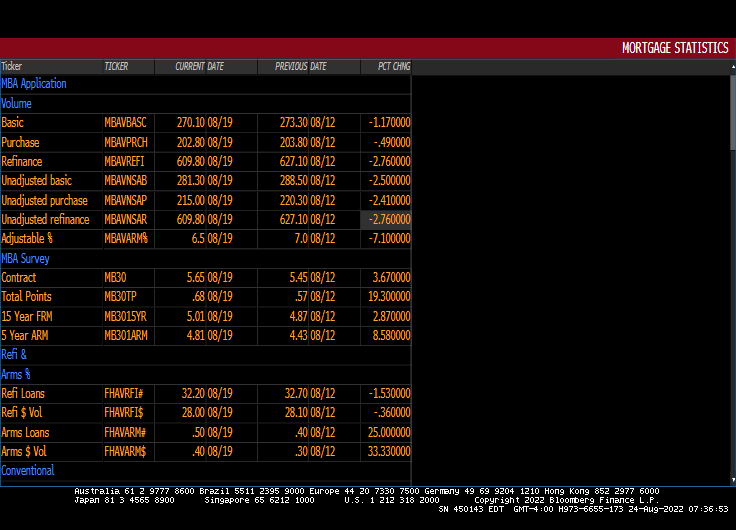Click the PREVIOUS DATE column header
736x530 pixels.
[x=301, y=67]
